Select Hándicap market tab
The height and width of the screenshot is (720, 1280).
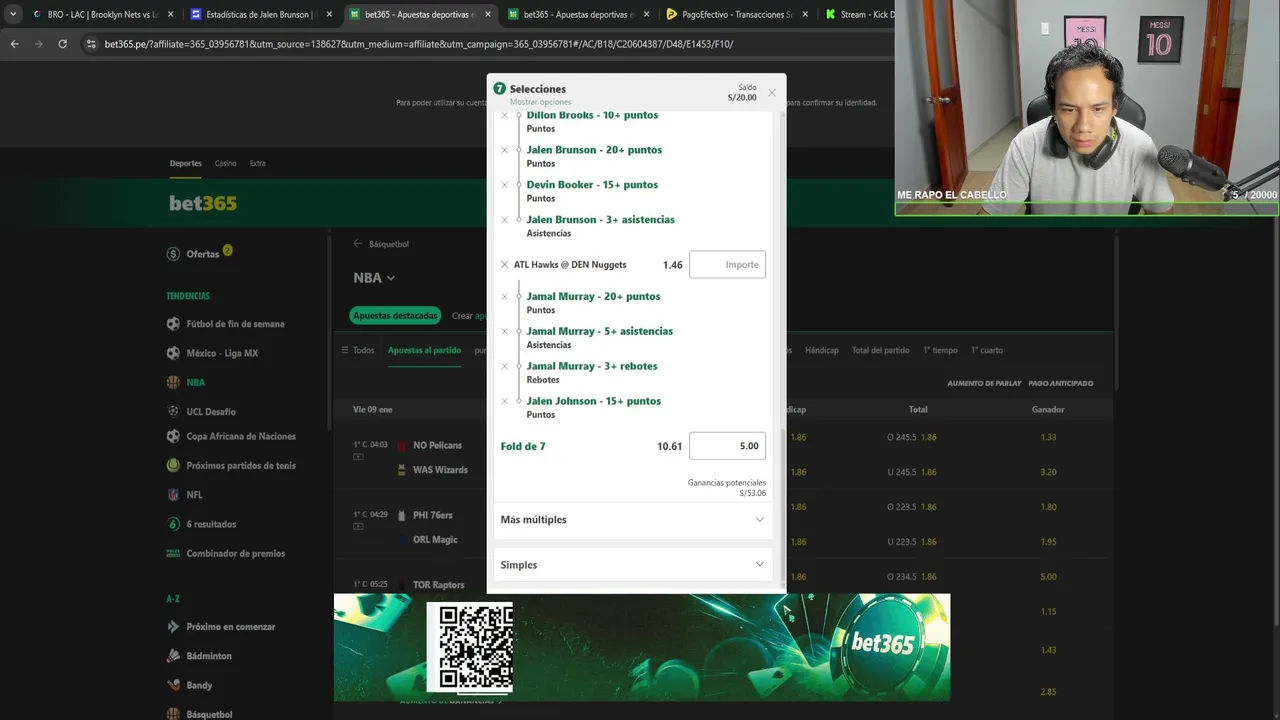pyautogui.click(x=822, y=350)
